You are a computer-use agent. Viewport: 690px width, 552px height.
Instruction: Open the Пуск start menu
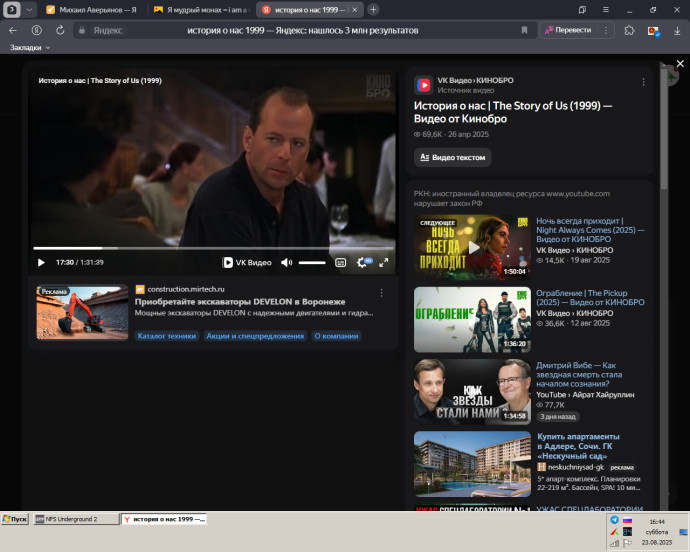15,519
